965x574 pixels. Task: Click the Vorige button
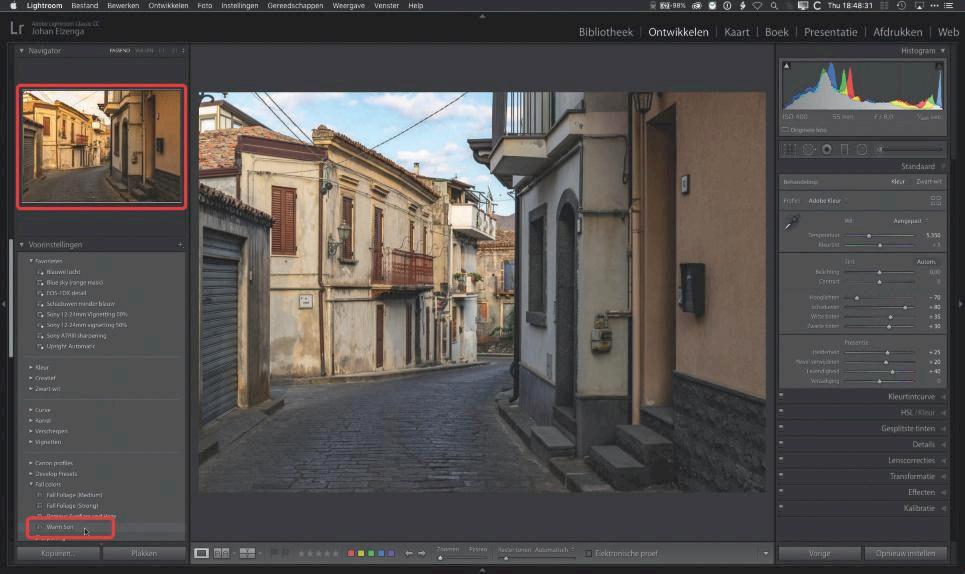click(x=819, y=553)
